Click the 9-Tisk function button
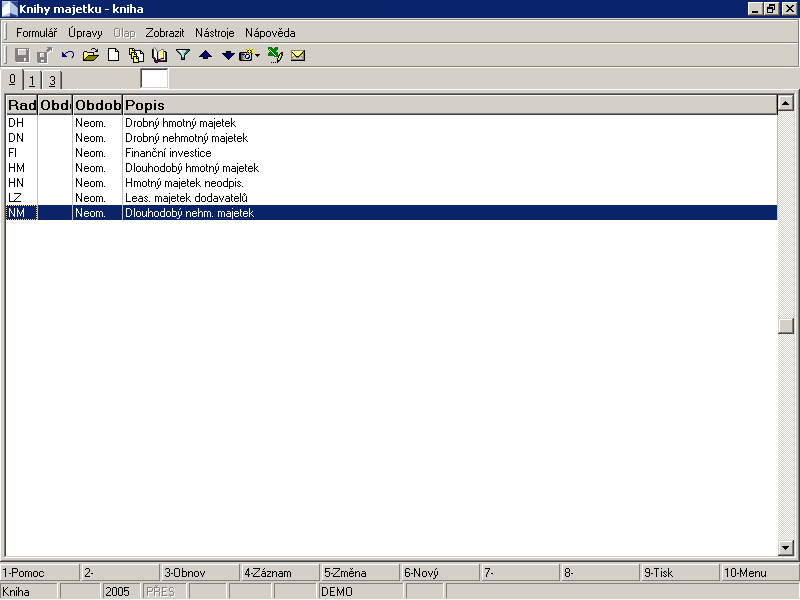 [x=680, y=572]
